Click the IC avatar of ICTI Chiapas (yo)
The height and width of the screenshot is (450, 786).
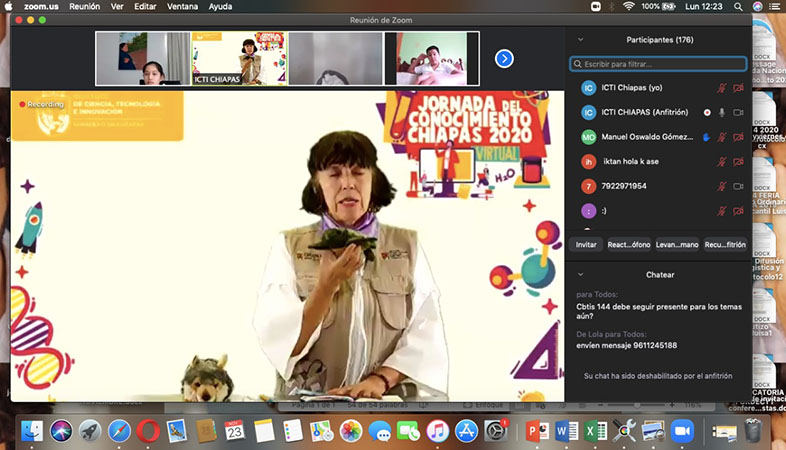point(588,88)
